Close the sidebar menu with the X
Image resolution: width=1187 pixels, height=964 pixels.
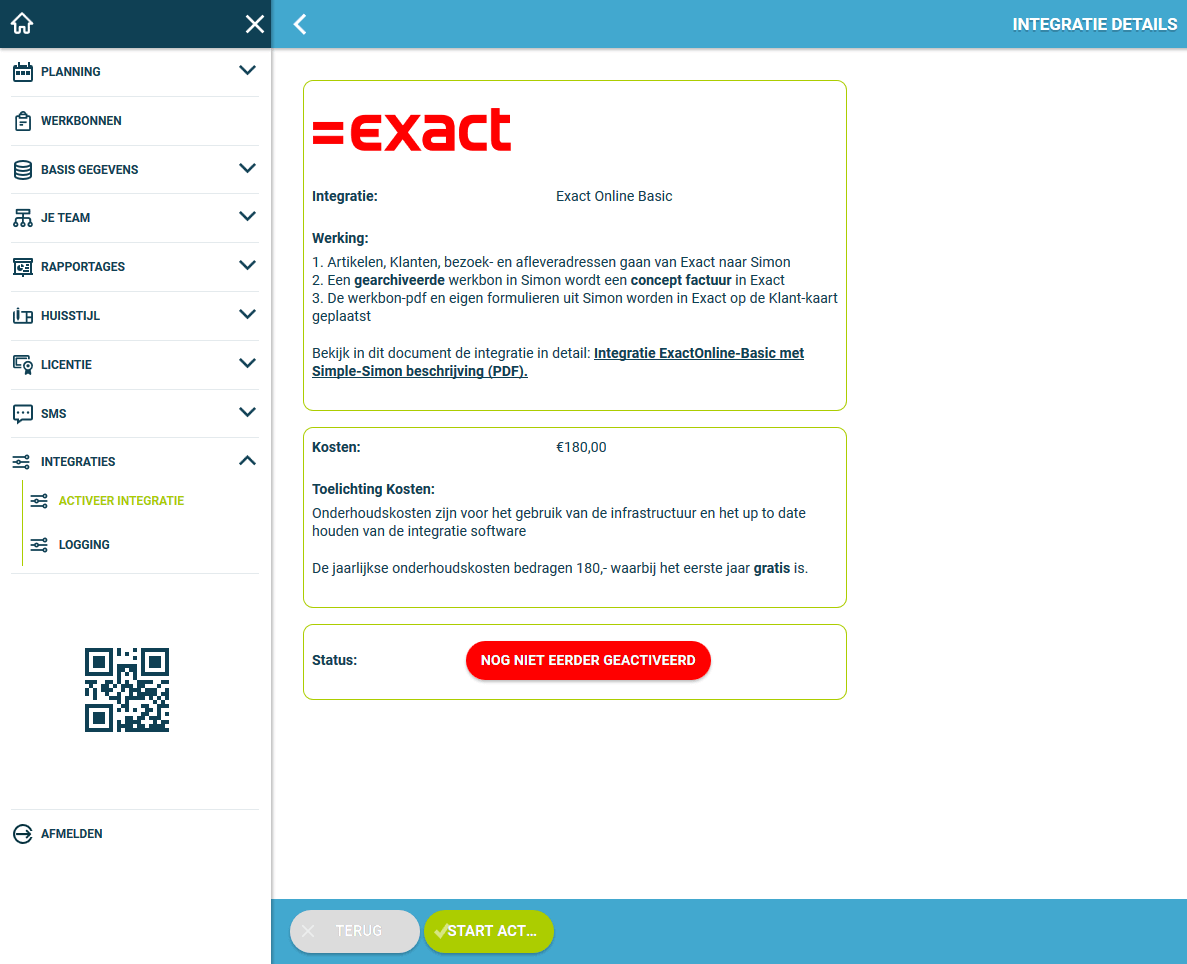255,24
